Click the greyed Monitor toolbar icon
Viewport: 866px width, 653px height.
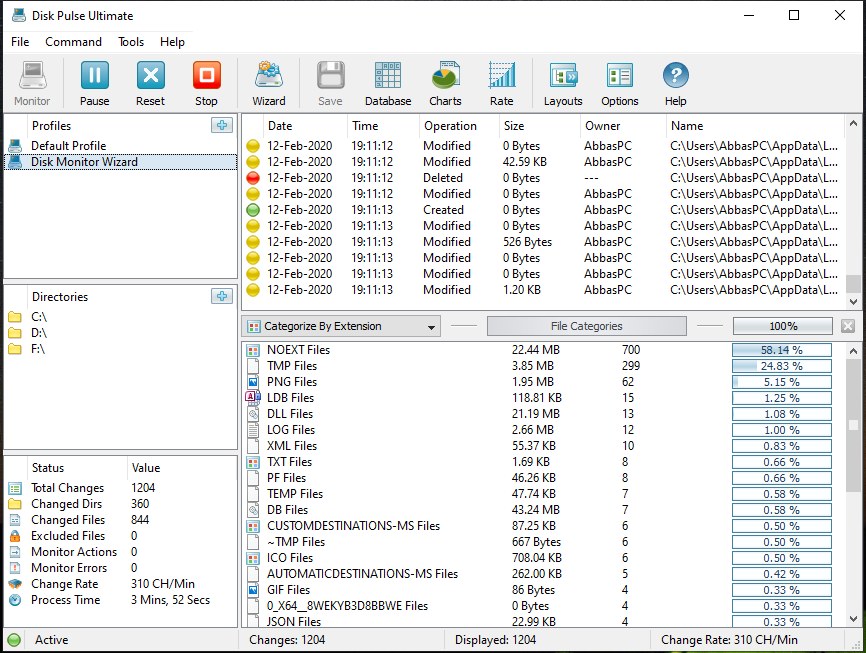click(33, 76)
